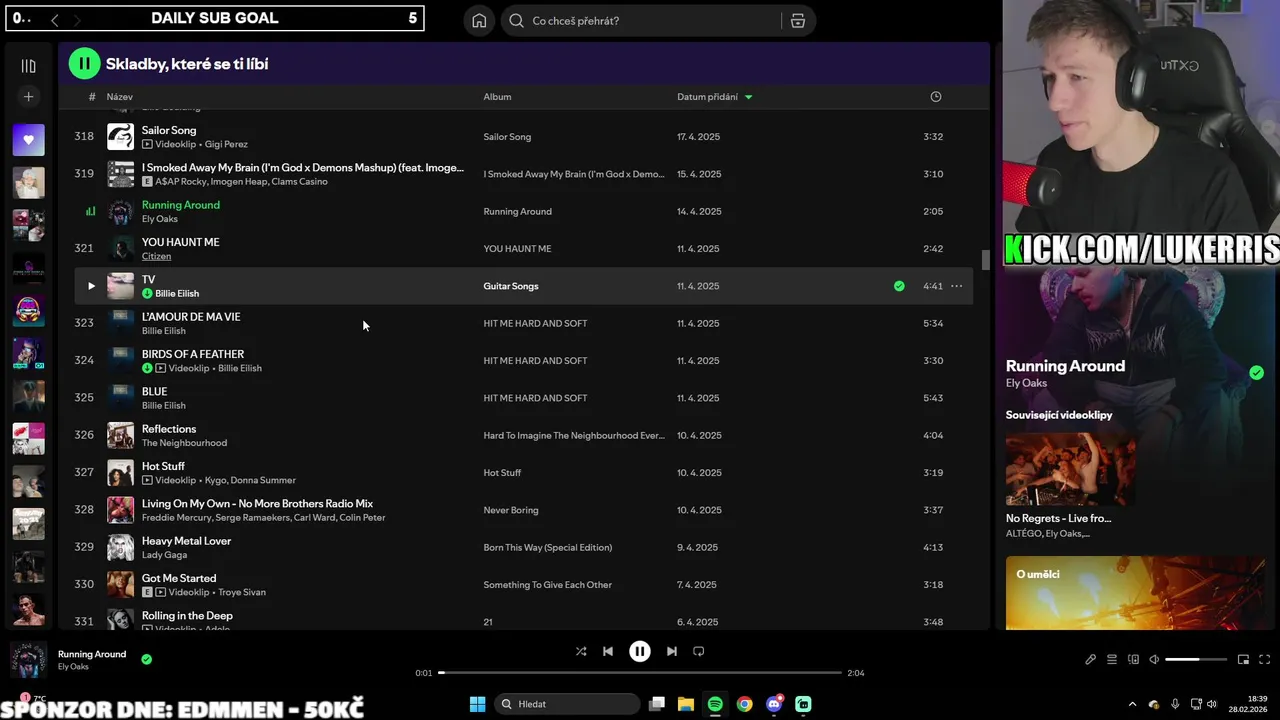
Task: Adjust the volume slider
Action: point(1196,660)
